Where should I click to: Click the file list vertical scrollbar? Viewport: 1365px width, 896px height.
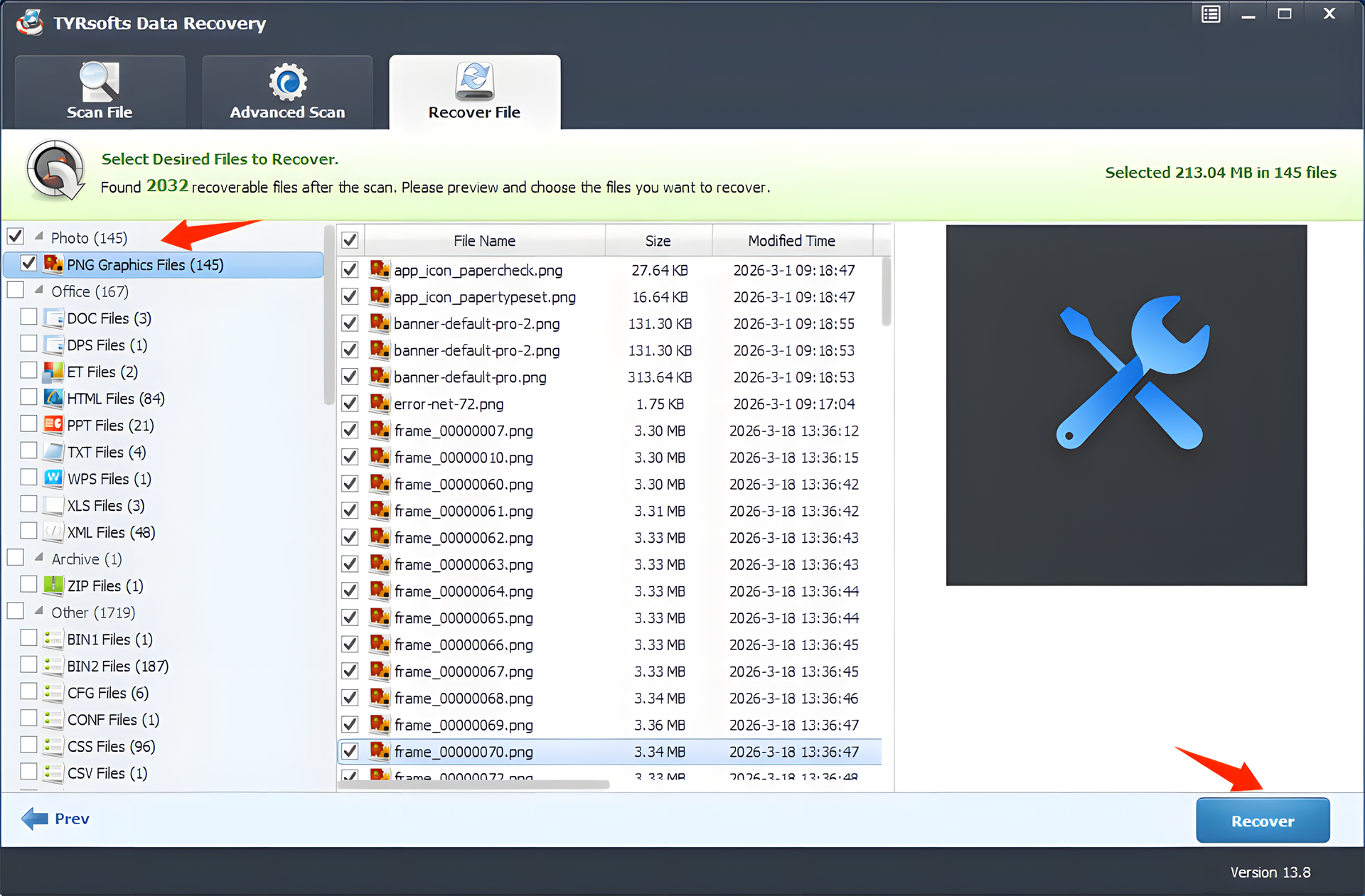click(886, 291)
